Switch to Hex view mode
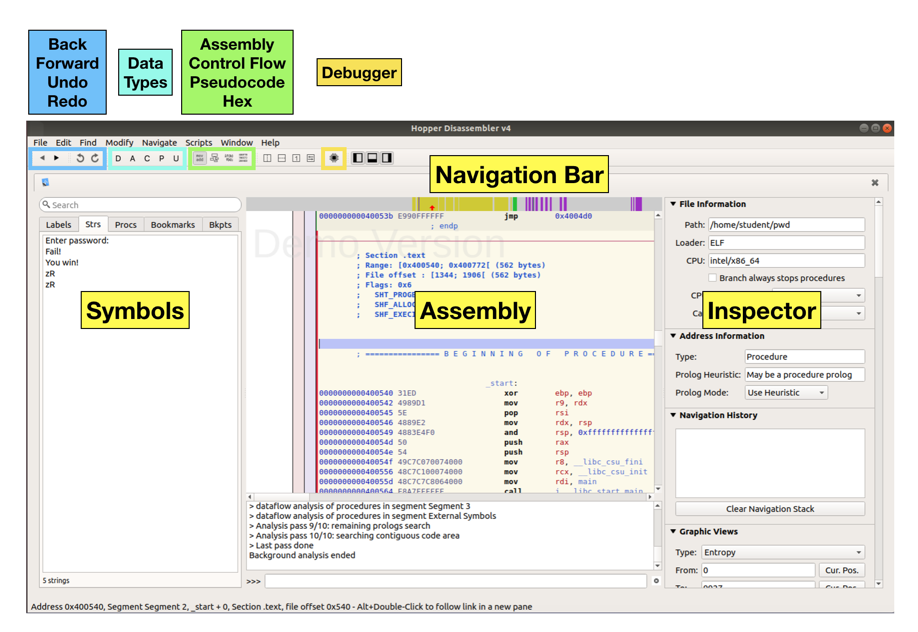The height and width of the screenshot is (632, 918). pyautogui.click(x=244, y=158)
